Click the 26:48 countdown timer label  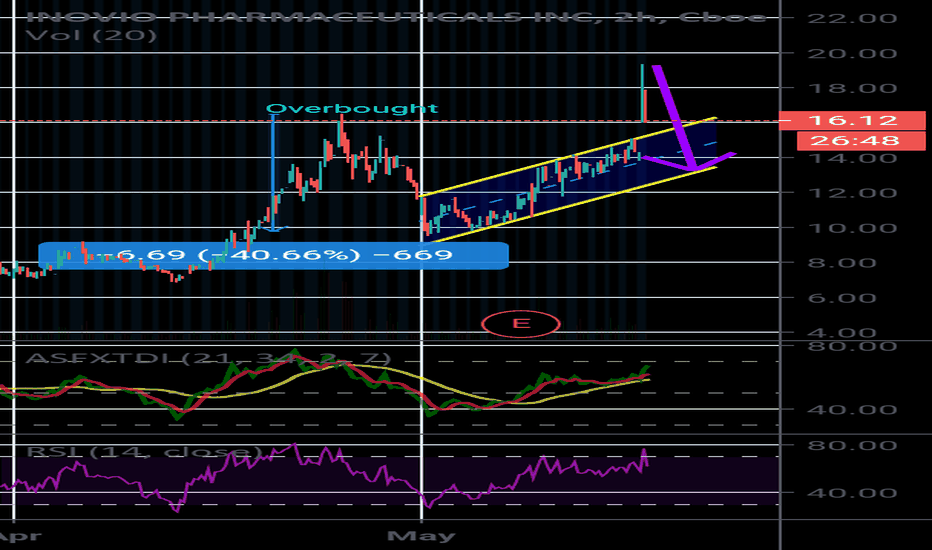tap(861, 141)
